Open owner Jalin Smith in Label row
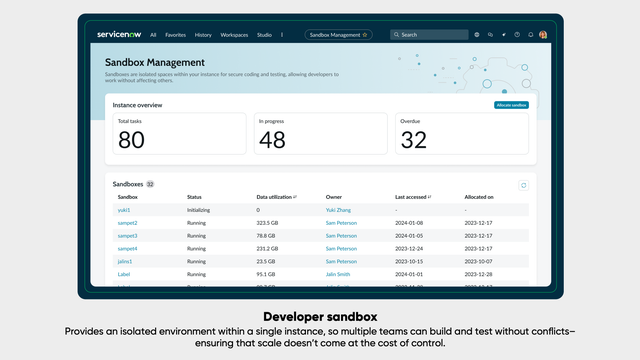This screenshot has width=640, height=360. click(x=338, y=274)
